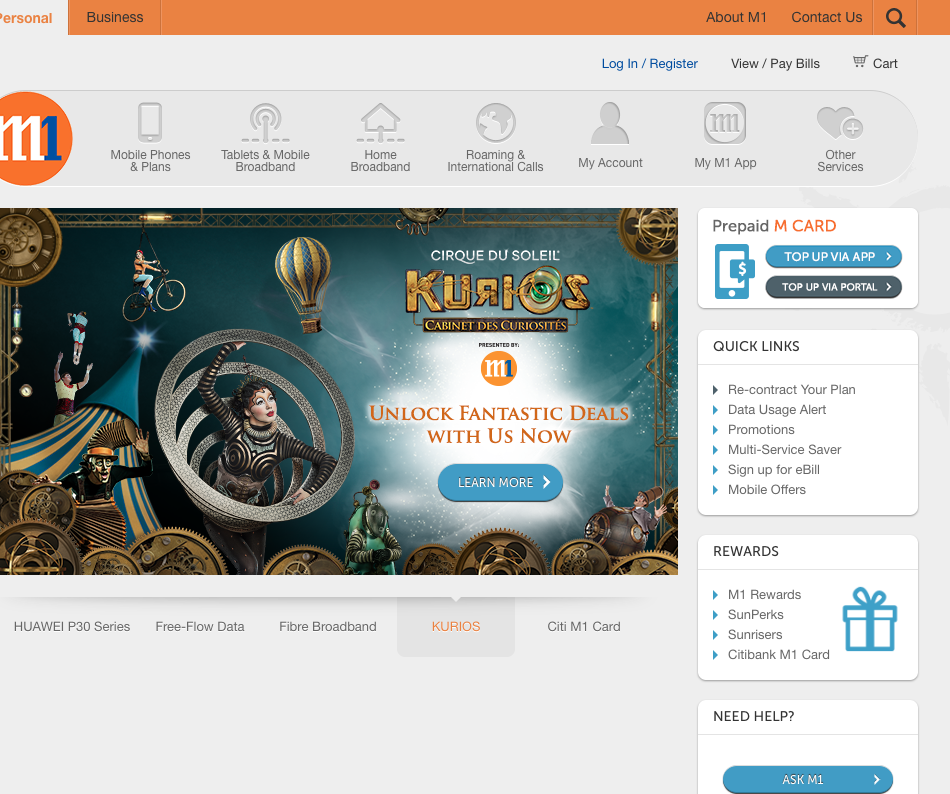950x794 pixels.
Task: Open the shopping cart icon
Action: (860, 61)
